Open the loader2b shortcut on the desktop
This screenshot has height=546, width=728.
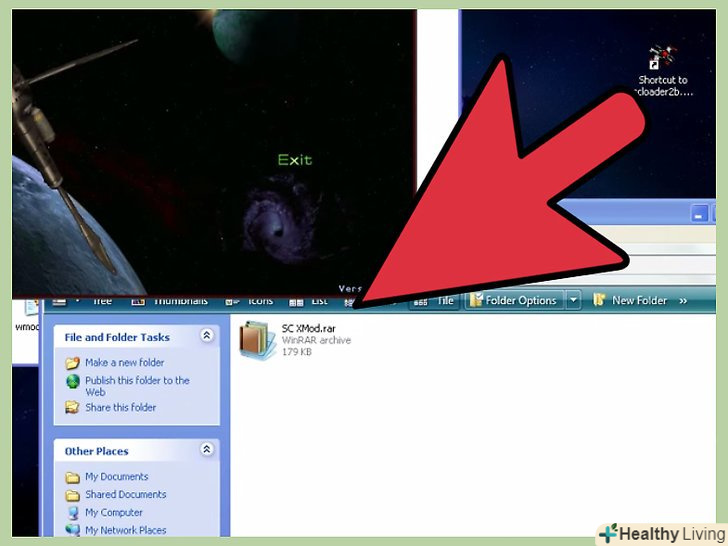click(x=664, y=71)
